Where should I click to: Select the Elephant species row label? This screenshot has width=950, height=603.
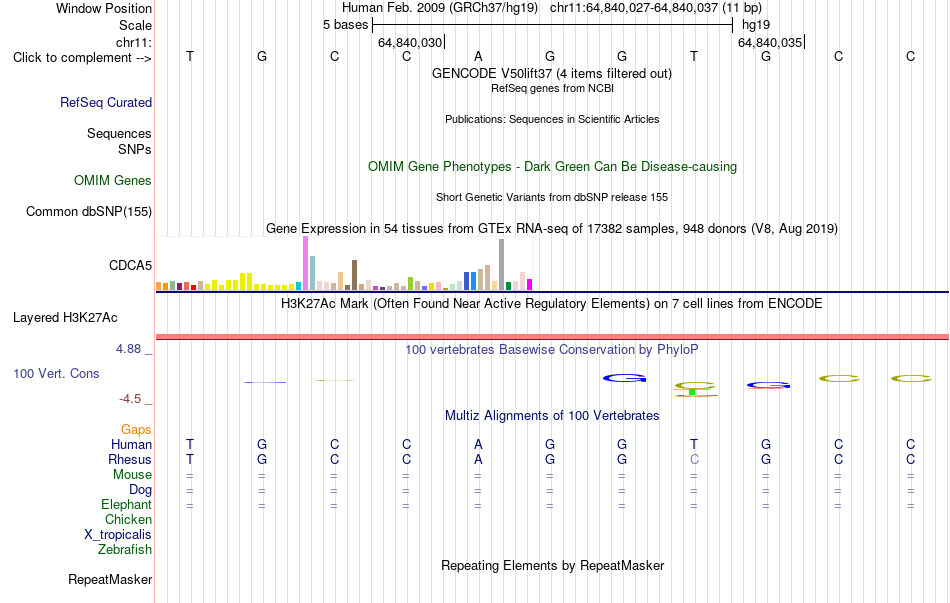127,504
